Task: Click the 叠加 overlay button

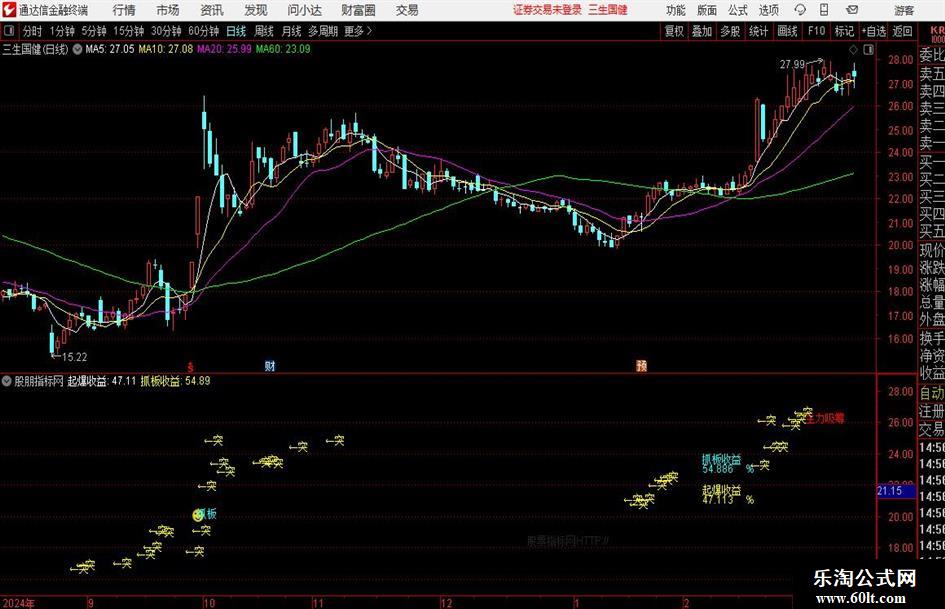Action: (702, 31)
